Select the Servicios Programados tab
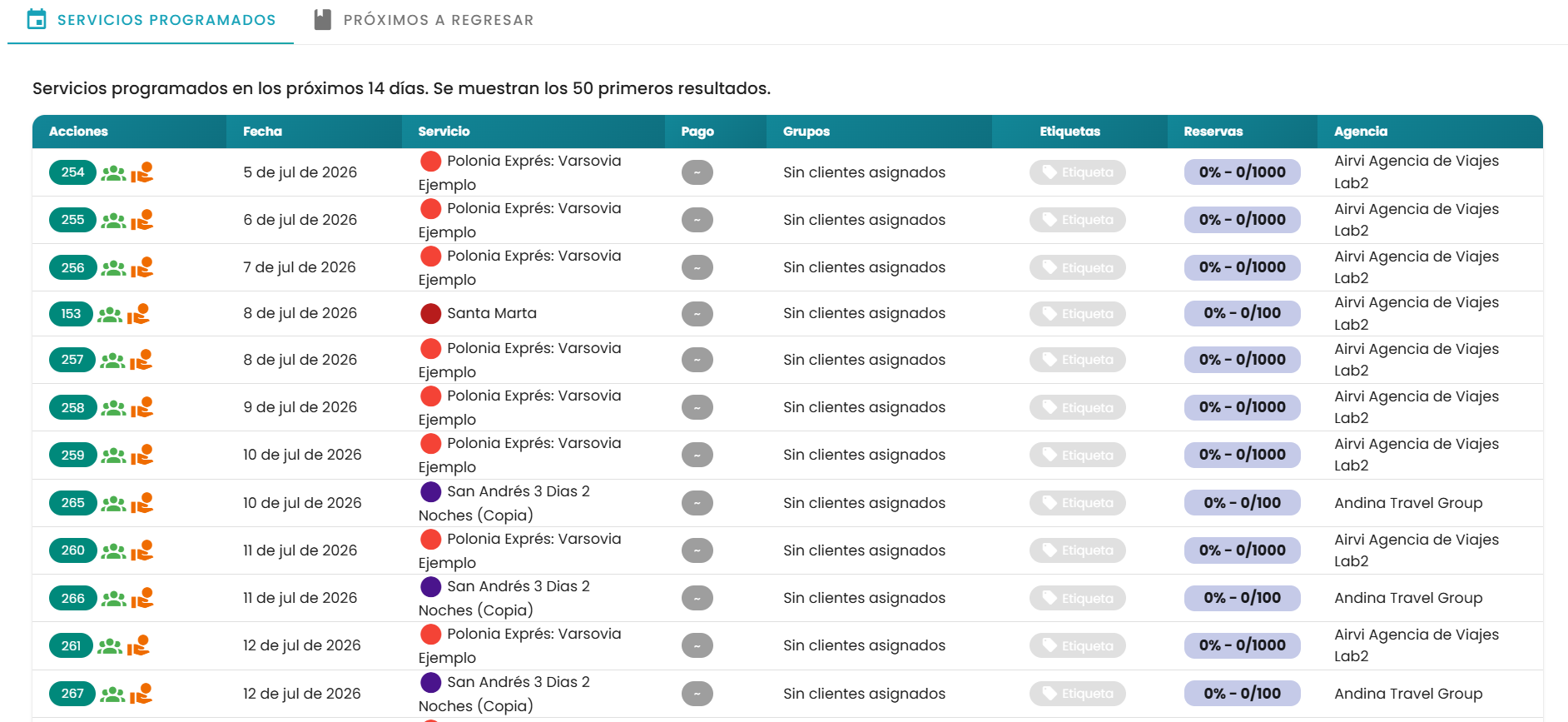Screen dimensions: 1568x722 point(151,20)
